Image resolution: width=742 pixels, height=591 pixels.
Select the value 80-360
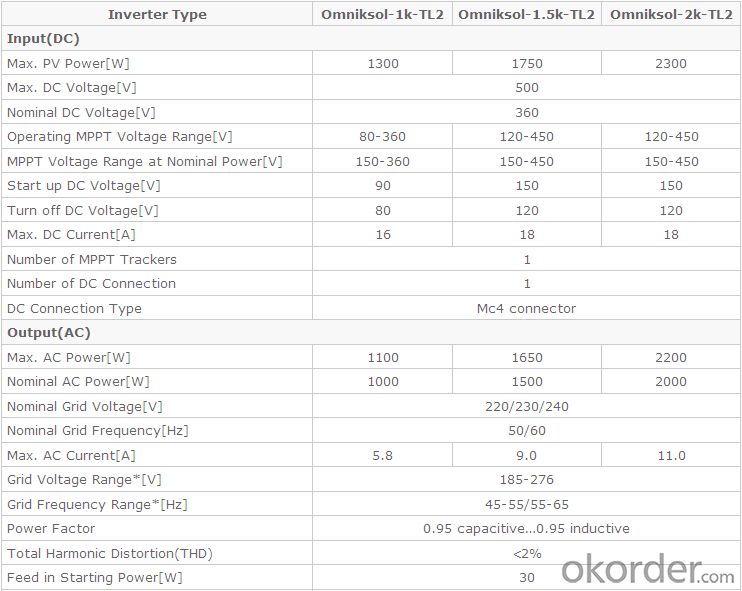coord(382,137)
